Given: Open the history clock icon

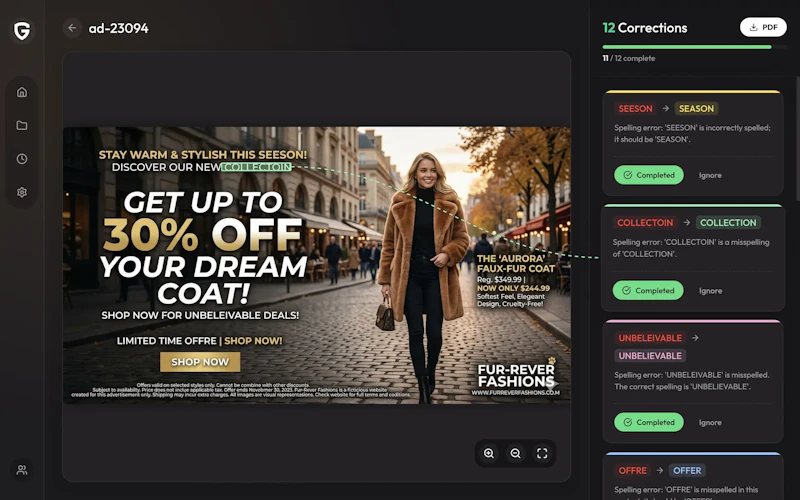Looking at the screenshot, I should (x=22, y=159).
